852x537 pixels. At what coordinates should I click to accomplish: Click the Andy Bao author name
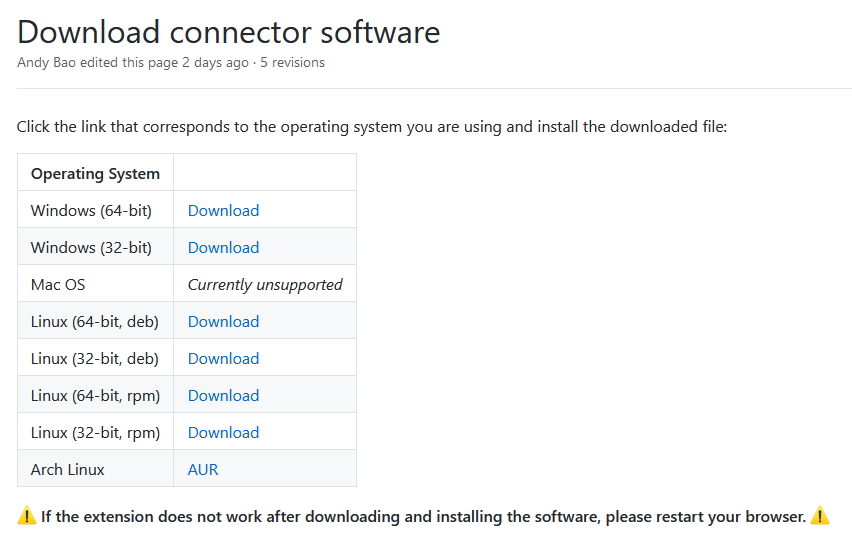point(46,63)
